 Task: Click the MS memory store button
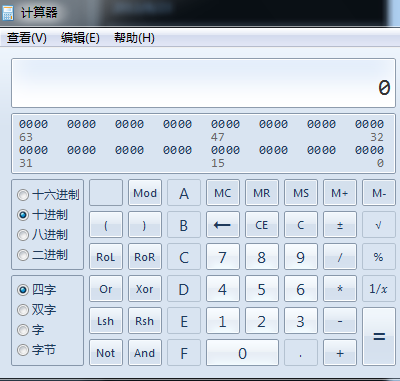click(301, 193)
